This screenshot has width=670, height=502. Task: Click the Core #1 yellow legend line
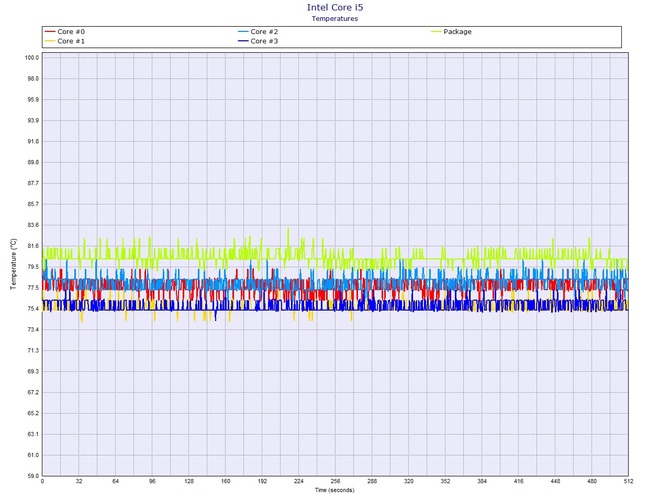(x=50, y=41)
